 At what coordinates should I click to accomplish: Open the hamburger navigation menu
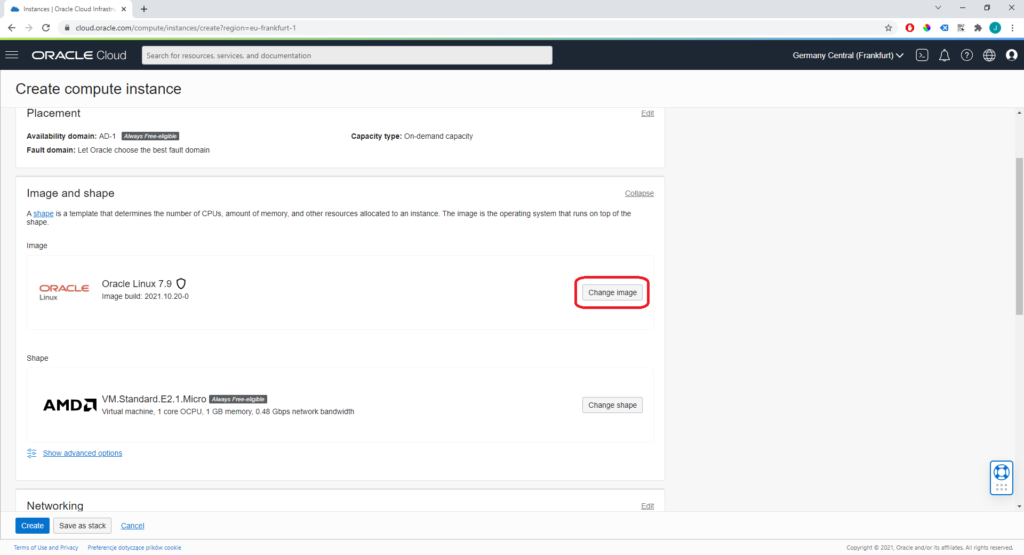pos(12,55)
